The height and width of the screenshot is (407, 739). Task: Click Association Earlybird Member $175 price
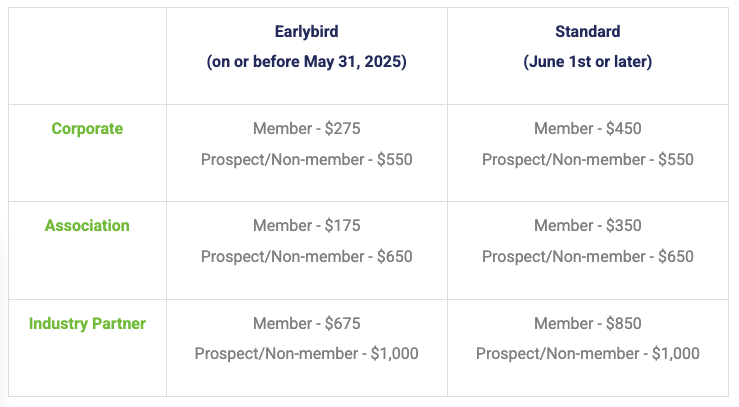click(306, 226)
